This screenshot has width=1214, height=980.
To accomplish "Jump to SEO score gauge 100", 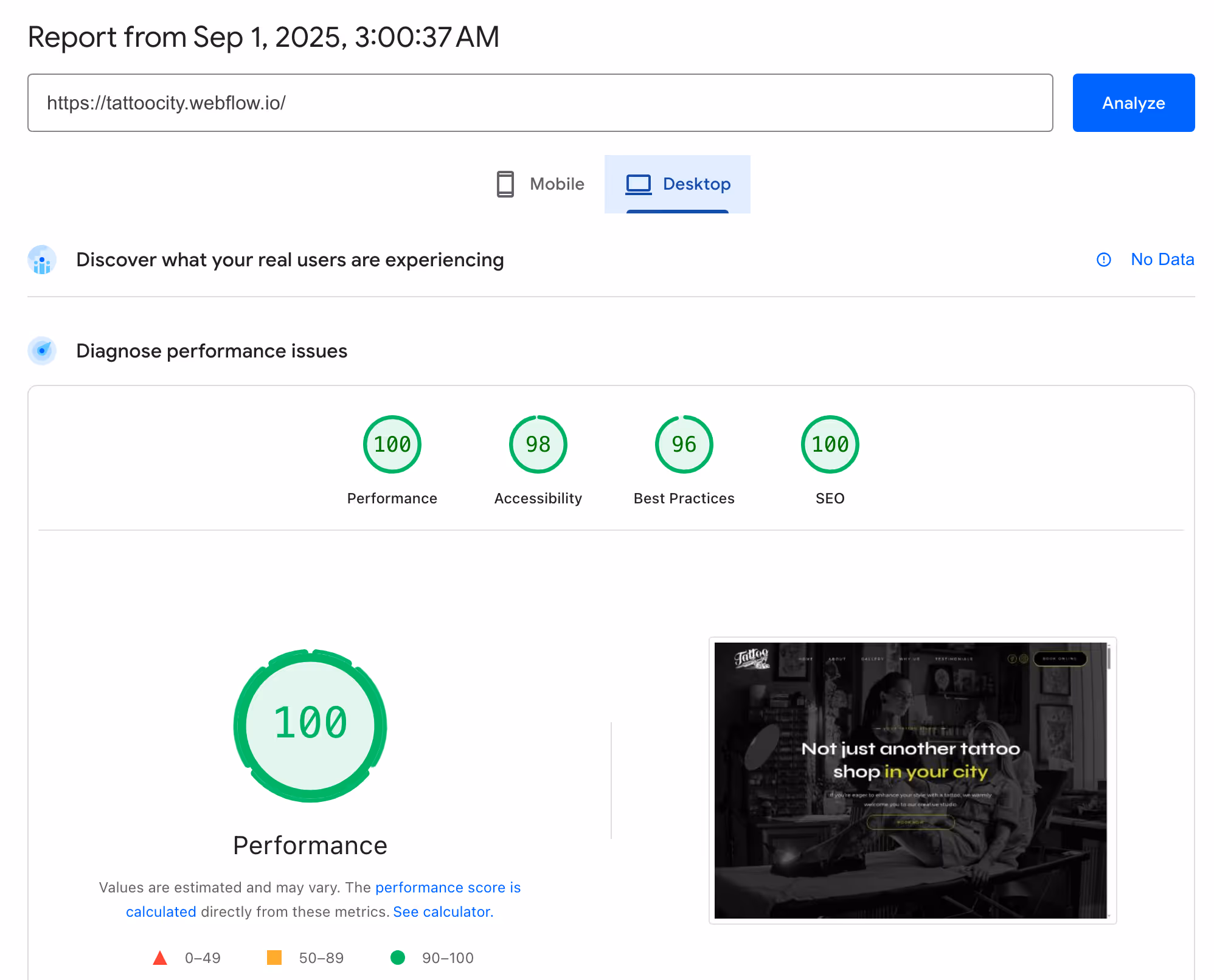I will point(830,444).
